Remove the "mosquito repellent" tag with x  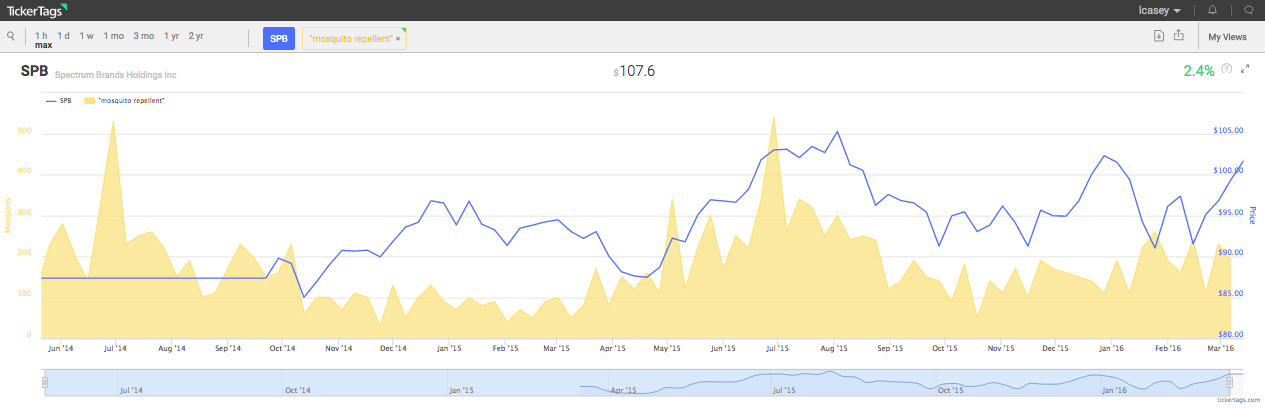pos(398,38)
